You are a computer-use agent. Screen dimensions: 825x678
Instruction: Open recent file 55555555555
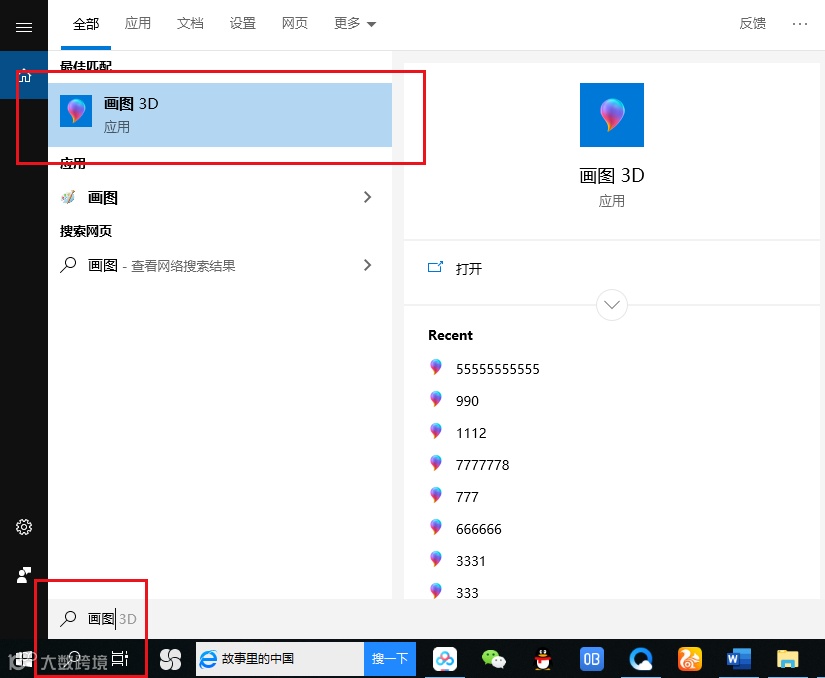tap(497, 369)
